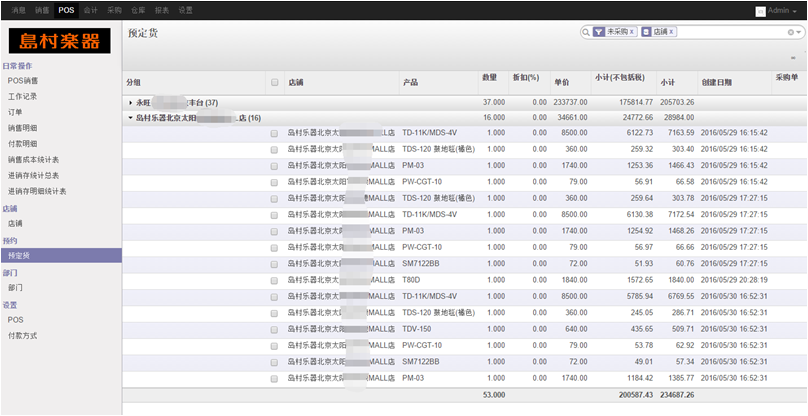The height and width of the screenshot is (416, 808).
Task: Toggle the select-all checkbox in the table header
Action: tap(275, 82)
